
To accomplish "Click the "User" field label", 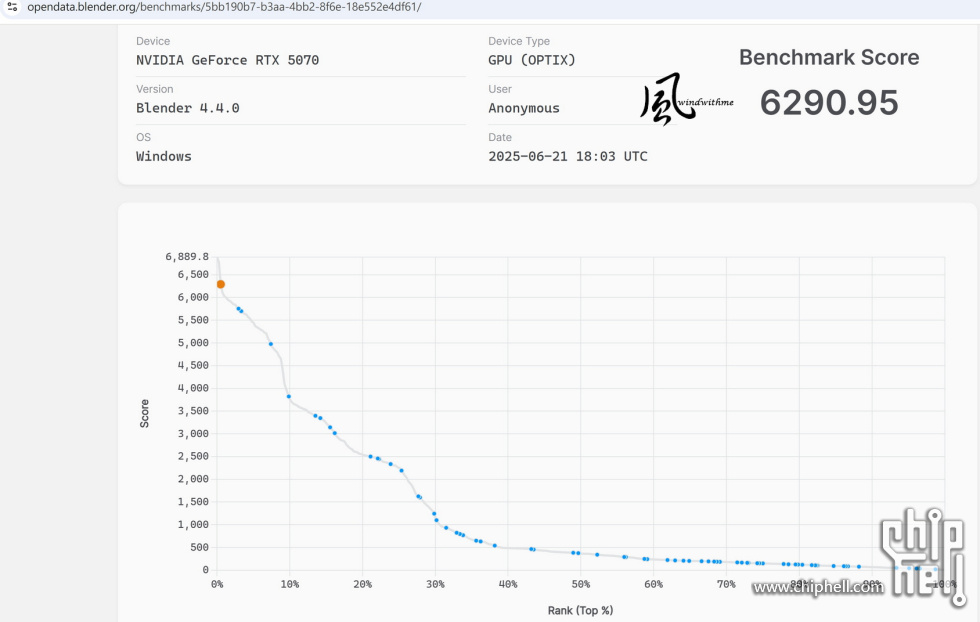I will [x=500, y=89].
